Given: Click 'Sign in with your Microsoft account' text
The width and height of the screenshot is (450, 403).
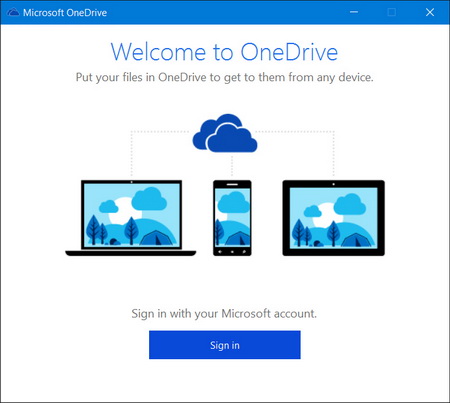Looking at the screenshot, I should (224, 314).
